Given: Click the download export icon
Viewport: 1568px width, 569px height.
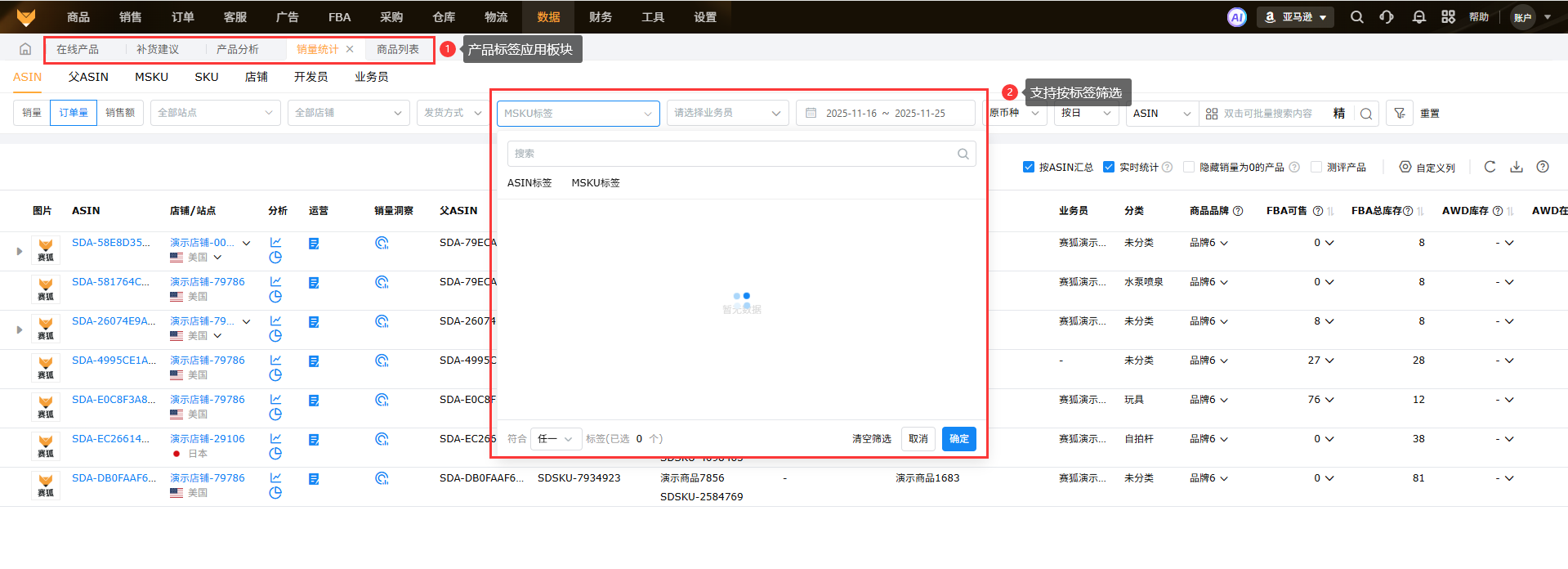Looking at the screenshot, I should click(x=1516, y=167).
